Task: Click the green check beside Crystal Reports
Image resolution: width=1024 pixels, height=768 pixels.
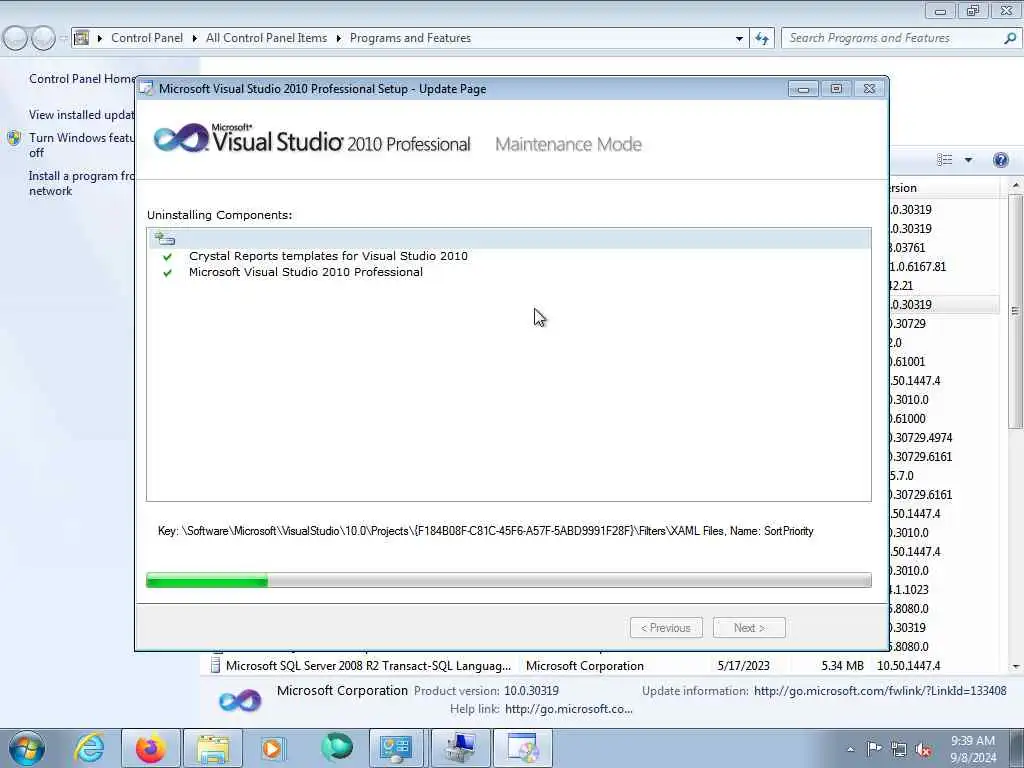Action: (168, 257)
